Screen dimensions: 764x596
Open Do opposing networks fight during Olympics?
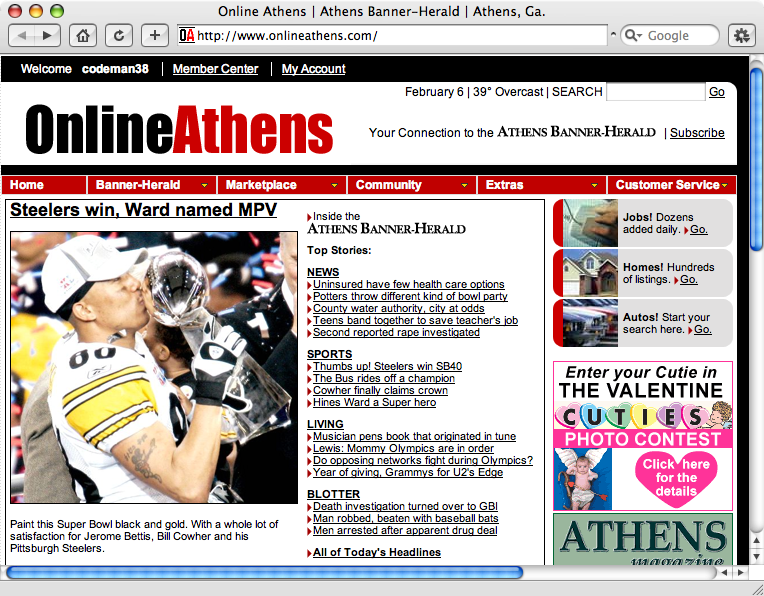pyautogui.click(x=423, y=460)
